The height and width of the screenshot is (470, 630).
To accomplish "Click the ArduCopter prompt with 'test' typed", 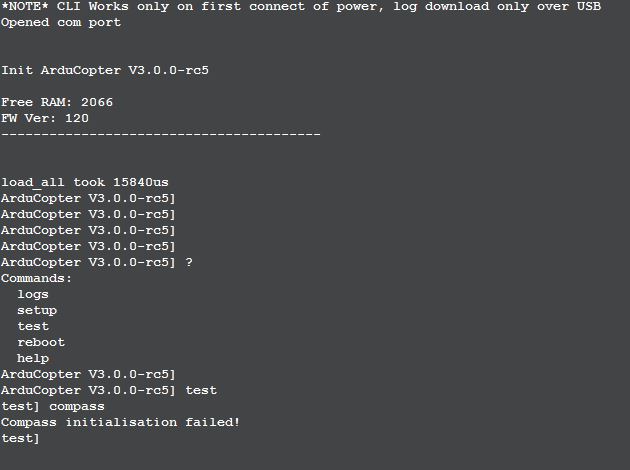I will click(x=109, y=390).
